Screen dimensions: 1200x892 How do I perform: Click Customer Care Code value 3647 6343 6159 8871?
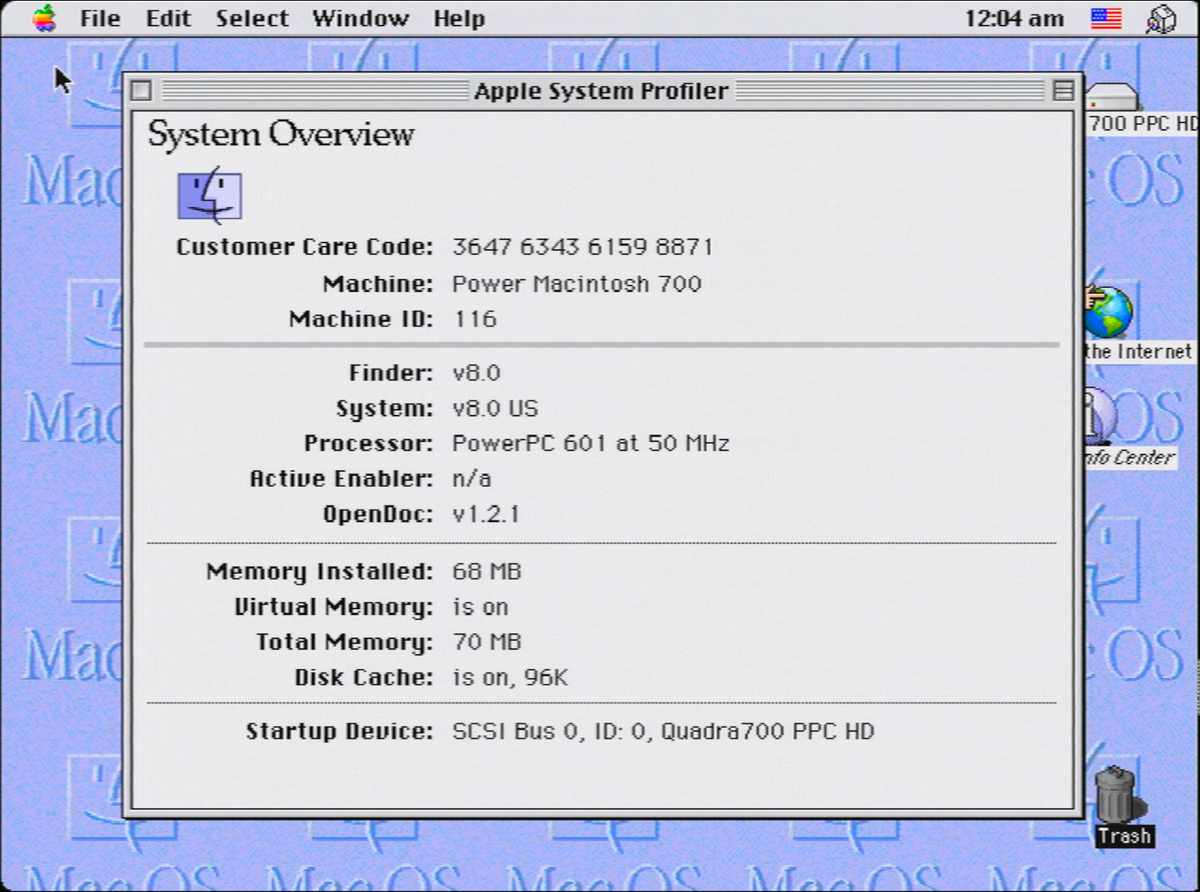583,247
